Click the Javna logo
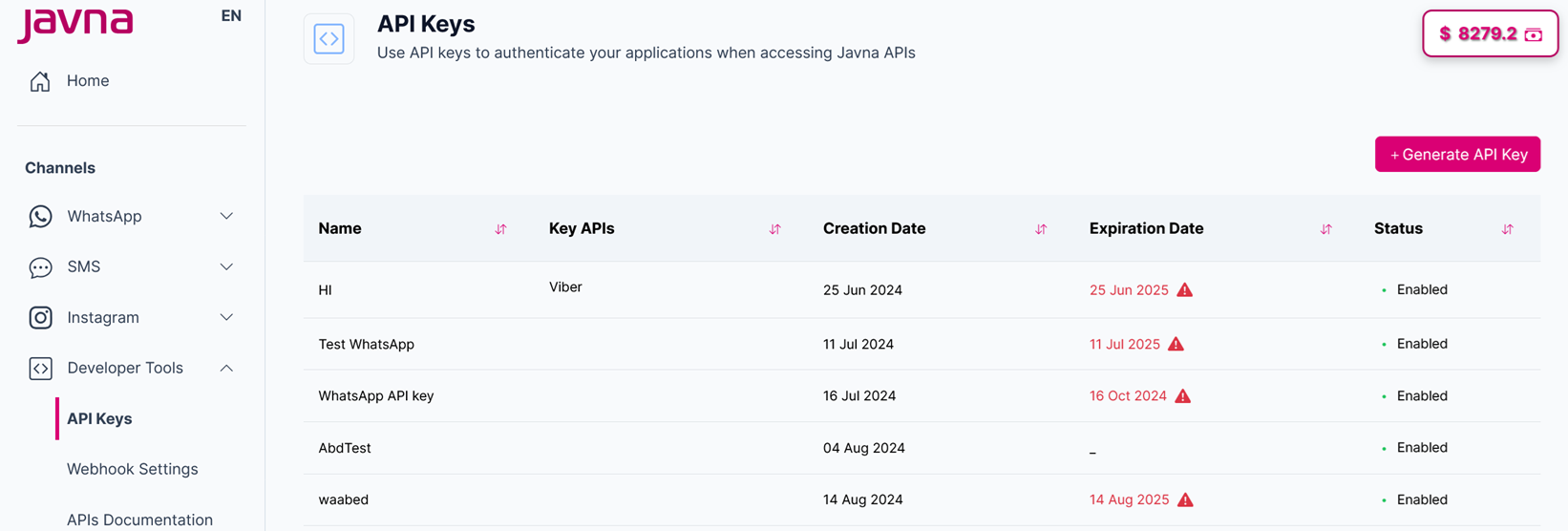Screen dimensions: 1568x531 click(x=75, y=23)
